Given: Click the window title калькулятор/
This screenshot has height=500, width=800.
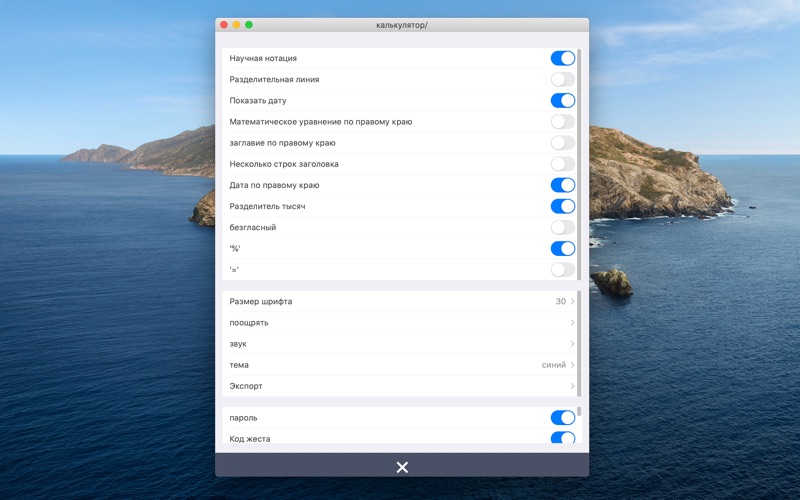Looking at the screenshot, I should 402,25.
